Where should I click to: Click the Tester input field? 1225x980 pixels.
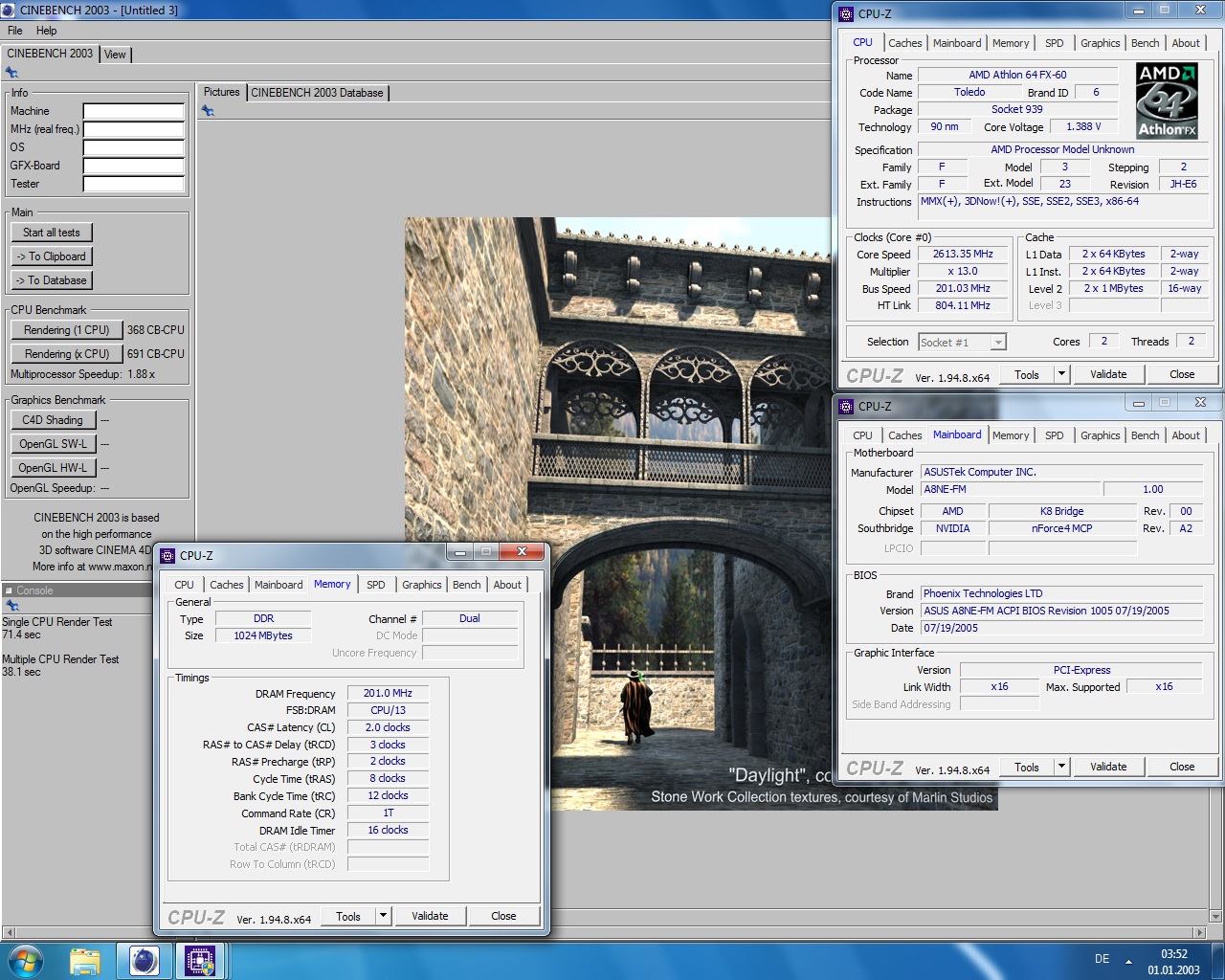[133, 184]
